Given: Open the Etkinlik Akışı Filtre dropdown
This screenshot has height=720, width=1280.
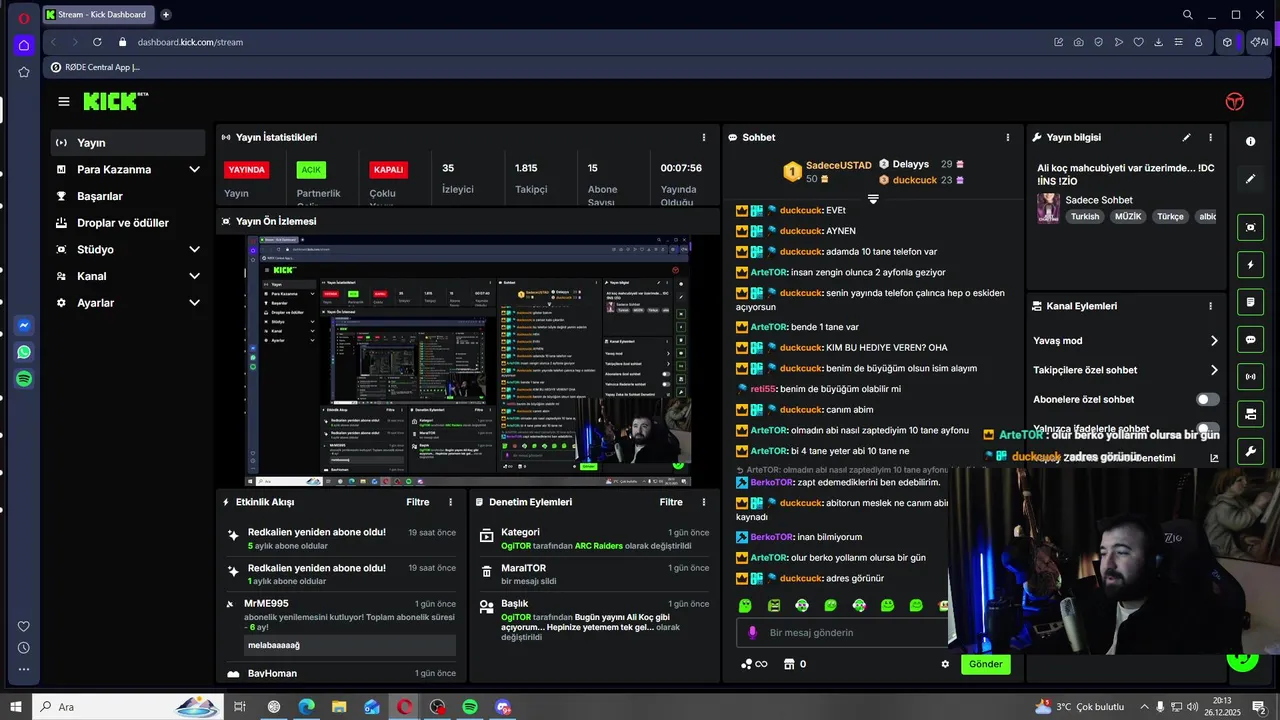Looking at the screenshot, I should (x=418, y=502).
